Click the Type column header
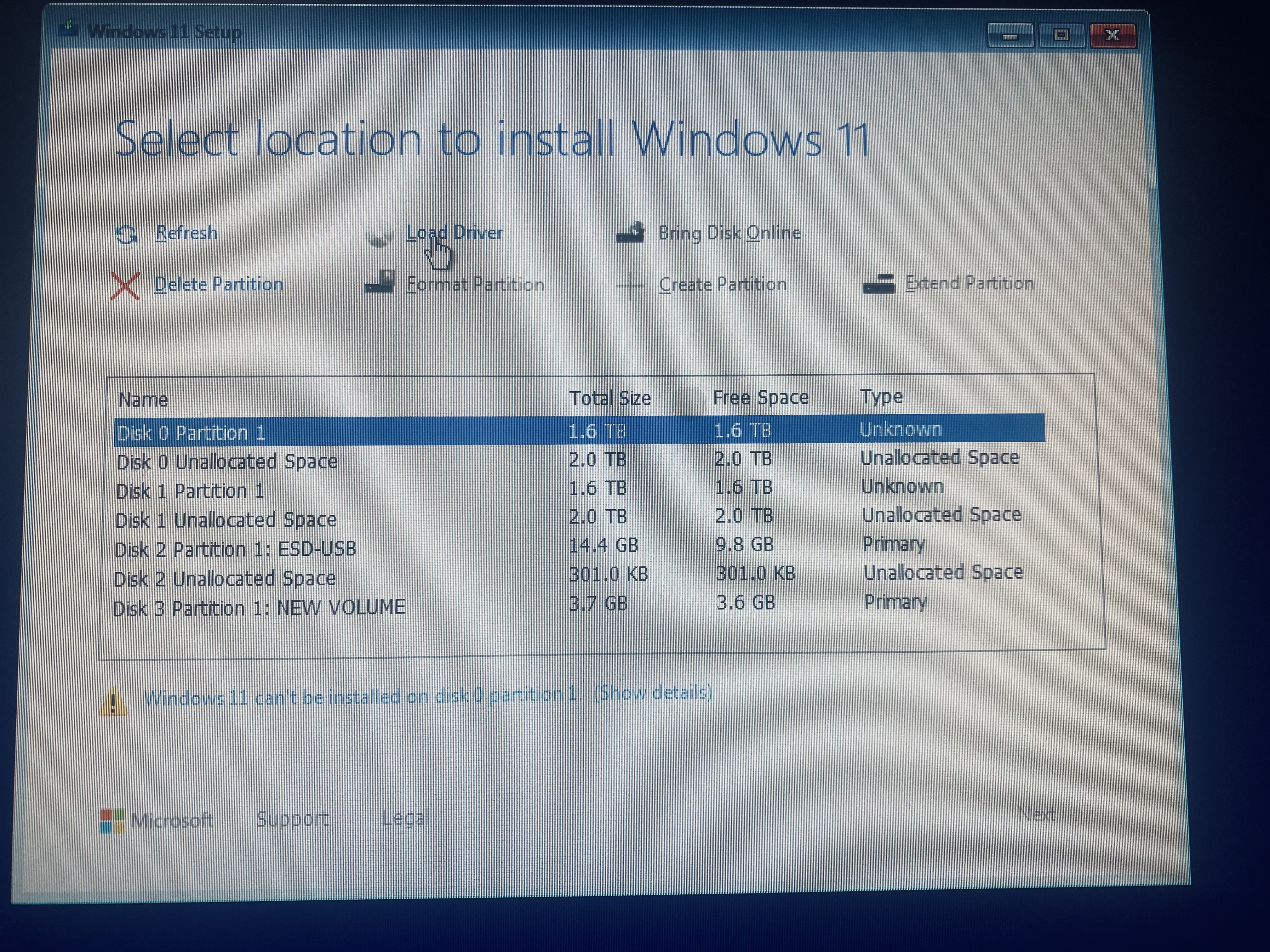This screenshot has width=1270, height=952. pos(881,397)
